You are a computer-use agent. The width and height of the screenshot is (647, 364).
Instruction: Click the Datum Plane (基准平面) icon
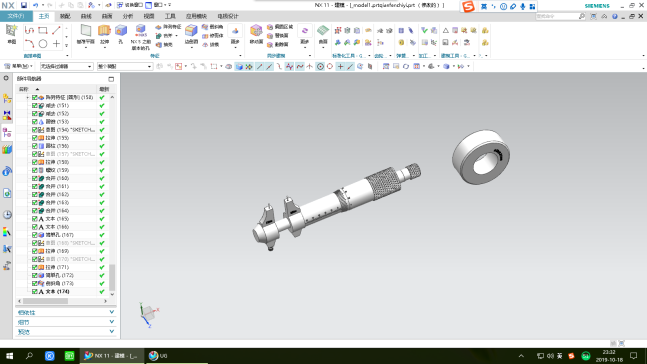[86, 31]
